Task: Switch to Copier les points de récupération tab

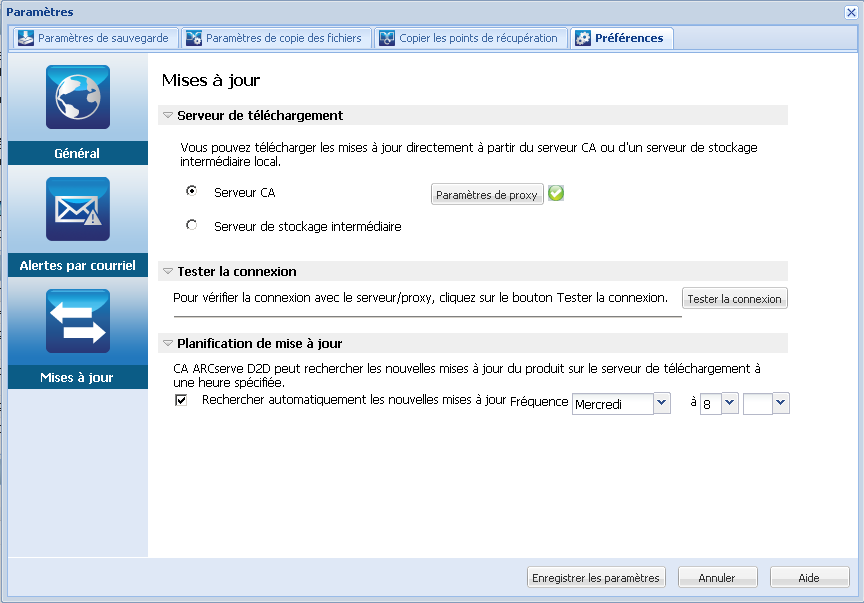Action: (x=471, y=38)
